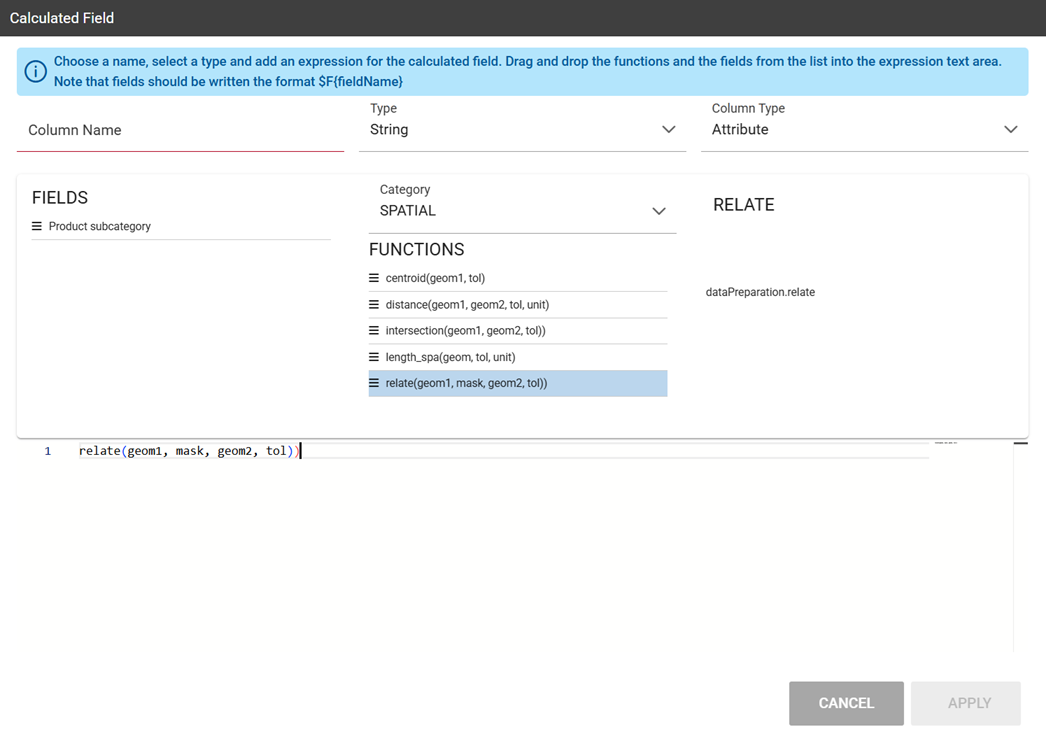Screen dimensions: 1046x734
Task: Click the RELATE heading
Action: 744,205
